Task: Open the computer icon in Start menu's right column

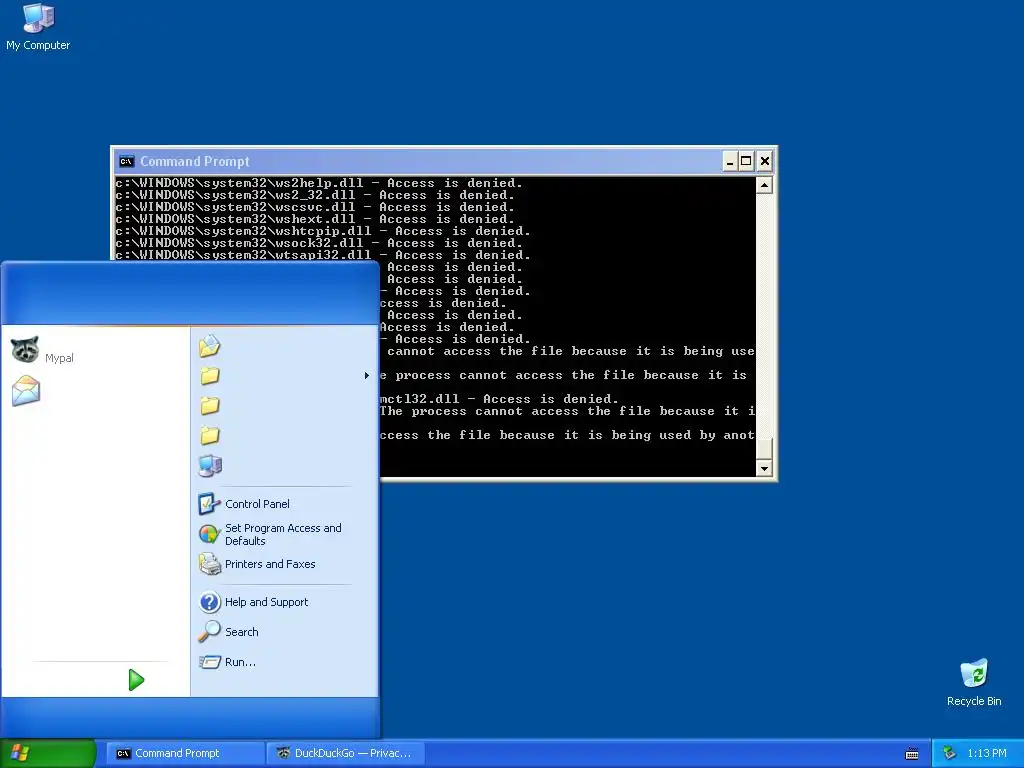Action: pyautogui.click(x=210, y=466)
